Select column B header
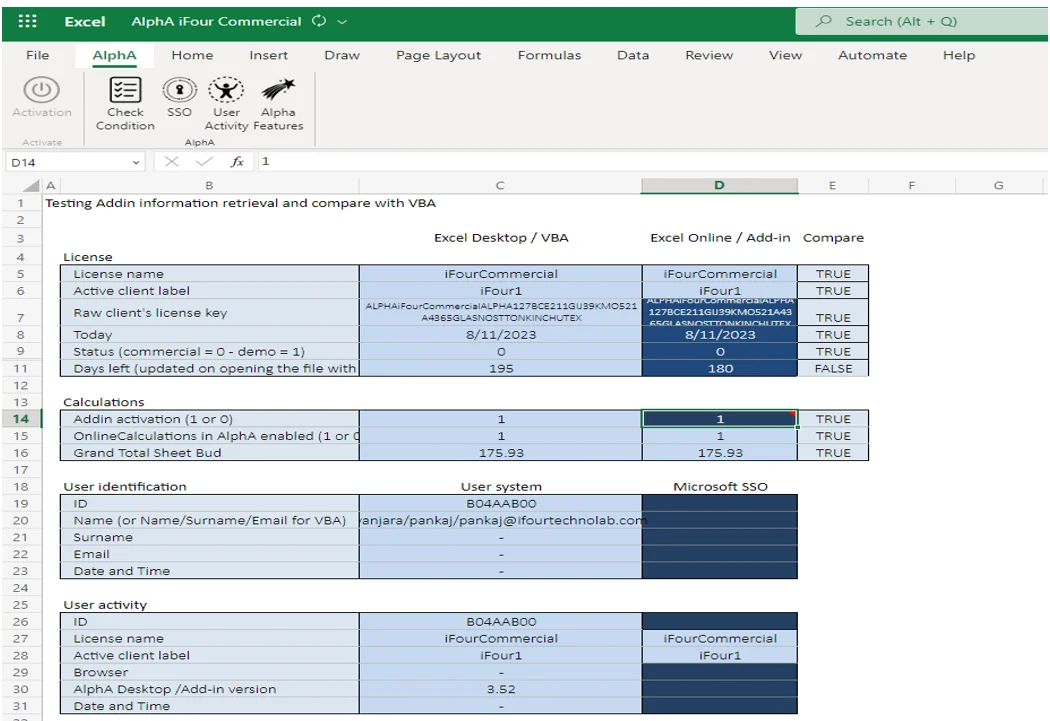Screen dimensions: 1050x721 click(209, 185)
